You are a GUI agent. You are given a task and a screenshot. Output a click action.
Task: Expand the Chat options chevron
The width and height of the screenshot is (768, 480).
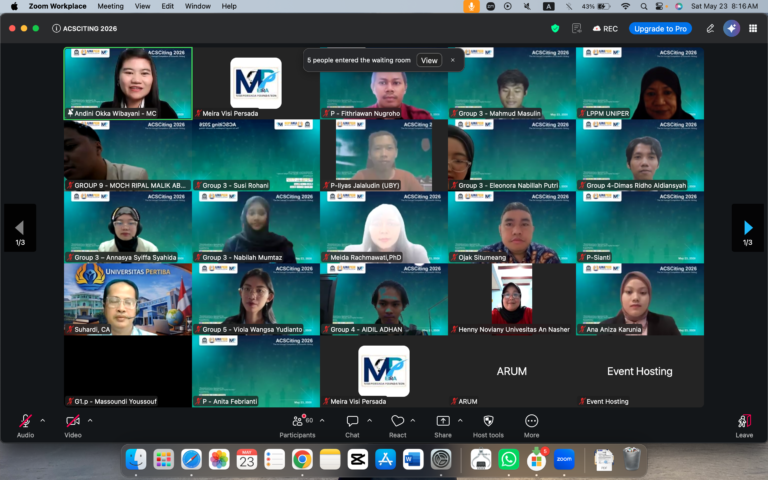point(369,420)
